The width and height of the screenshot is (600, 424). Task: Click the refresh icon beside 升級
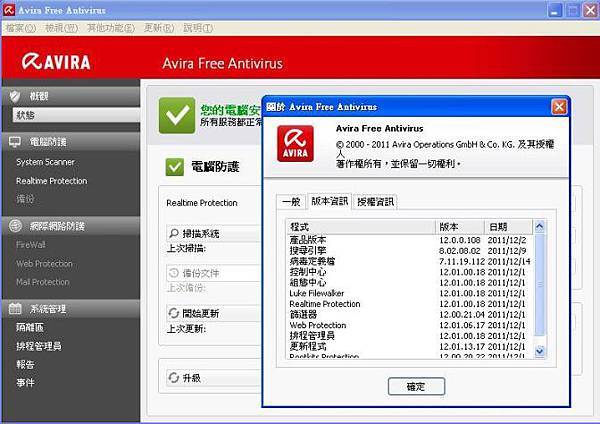(x=174, y=378)
